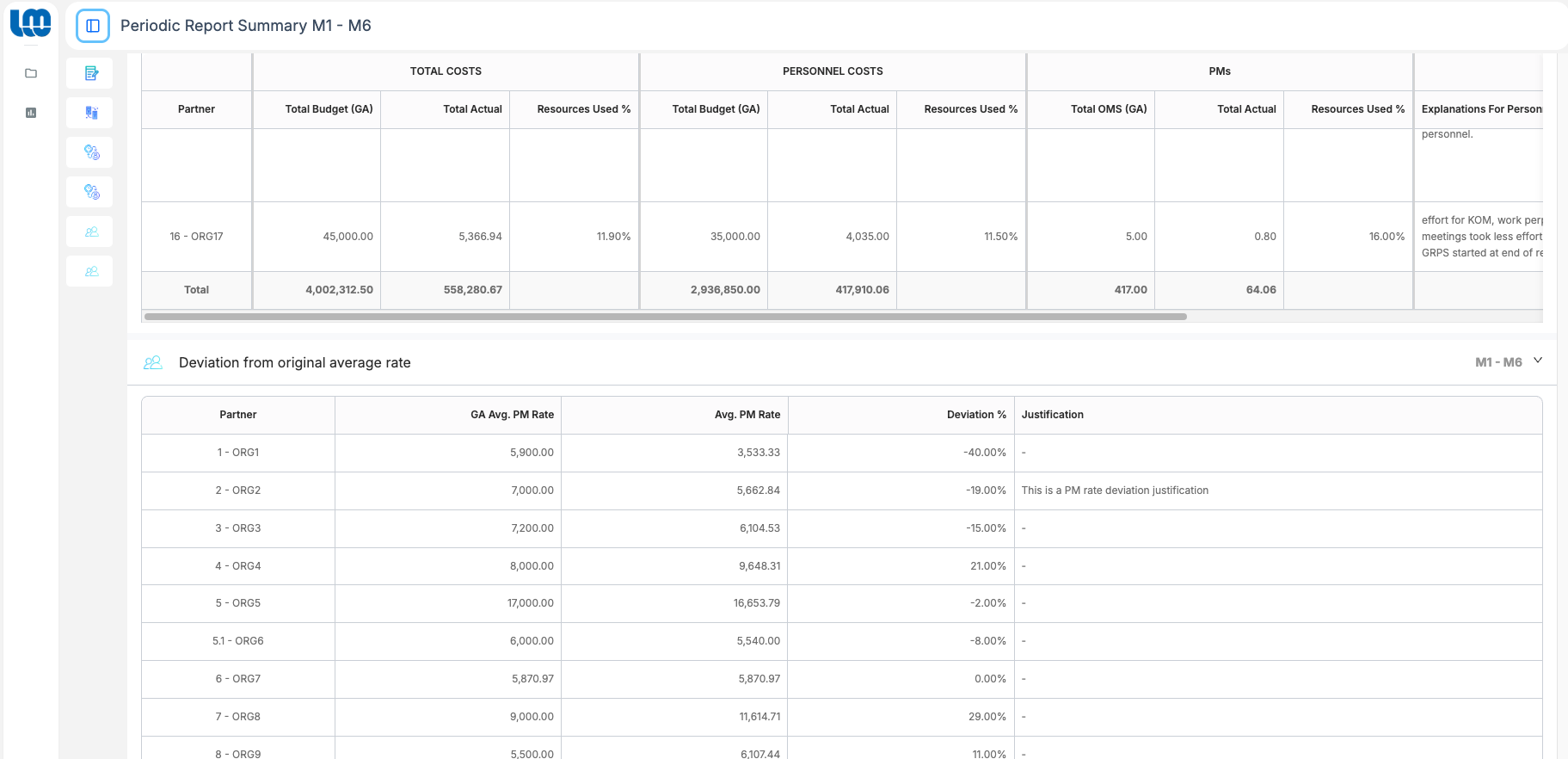Click the Avg. PM Rate column header
1568x759 pixels.
click(x=674, y=415)
